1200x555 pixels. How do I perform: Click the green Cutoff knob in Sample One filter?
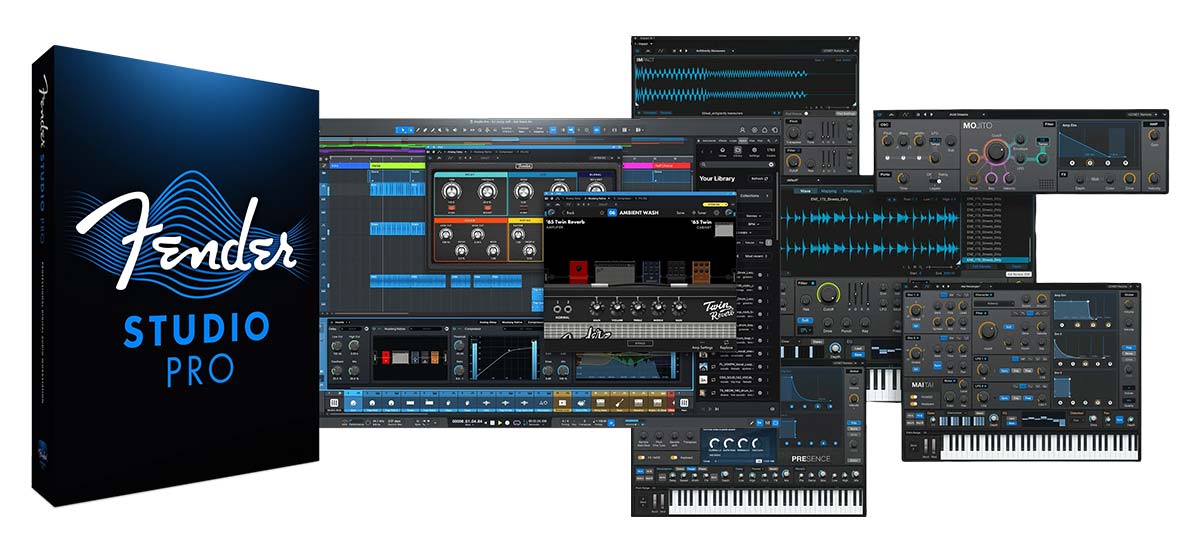(828, 294)
